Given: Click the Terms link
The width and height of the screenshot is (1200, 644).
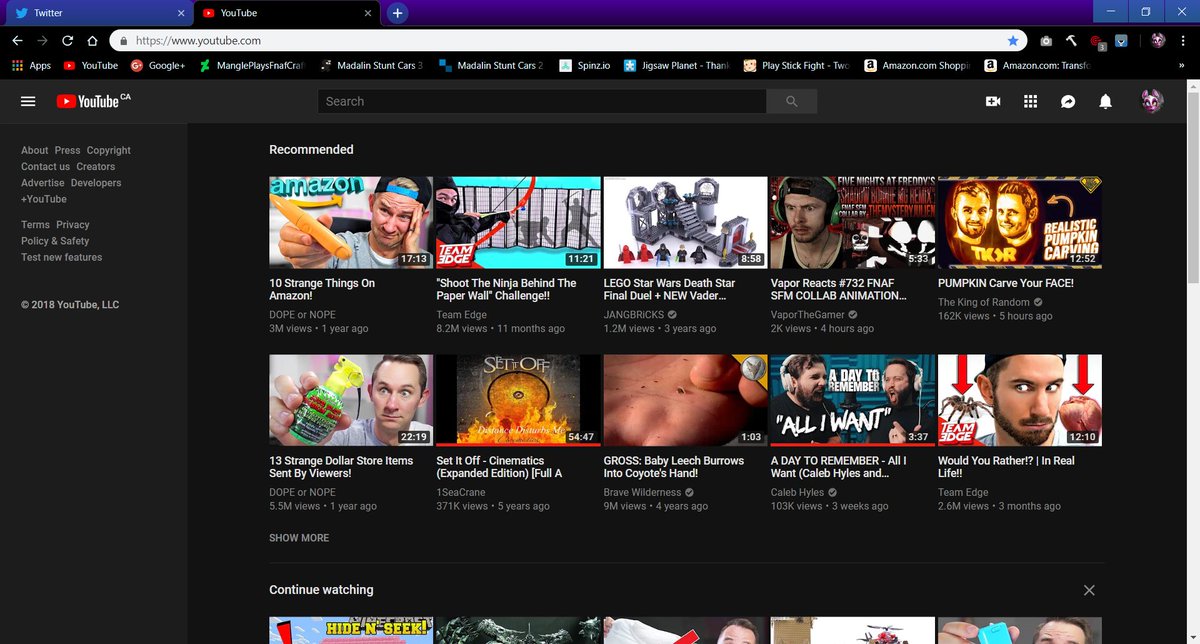Looking at the screenshot, I should pos(35,225).
